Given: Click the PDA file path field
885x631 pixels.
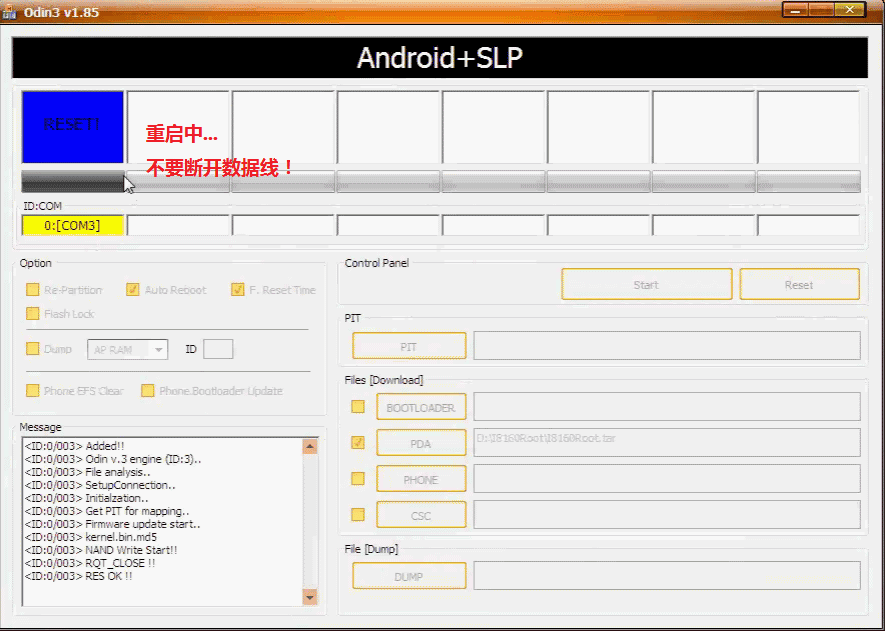Looking at the screenshot, I should pos(667,442).
